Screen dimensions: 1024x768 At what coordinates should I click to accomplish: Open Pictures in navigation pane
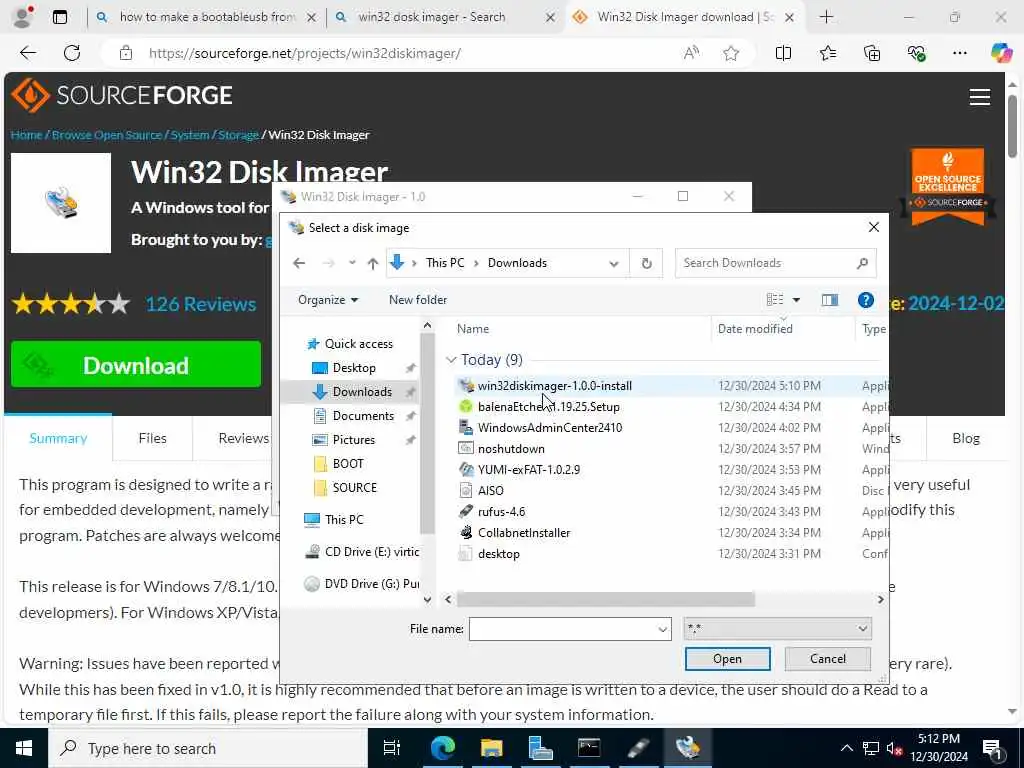353,440
